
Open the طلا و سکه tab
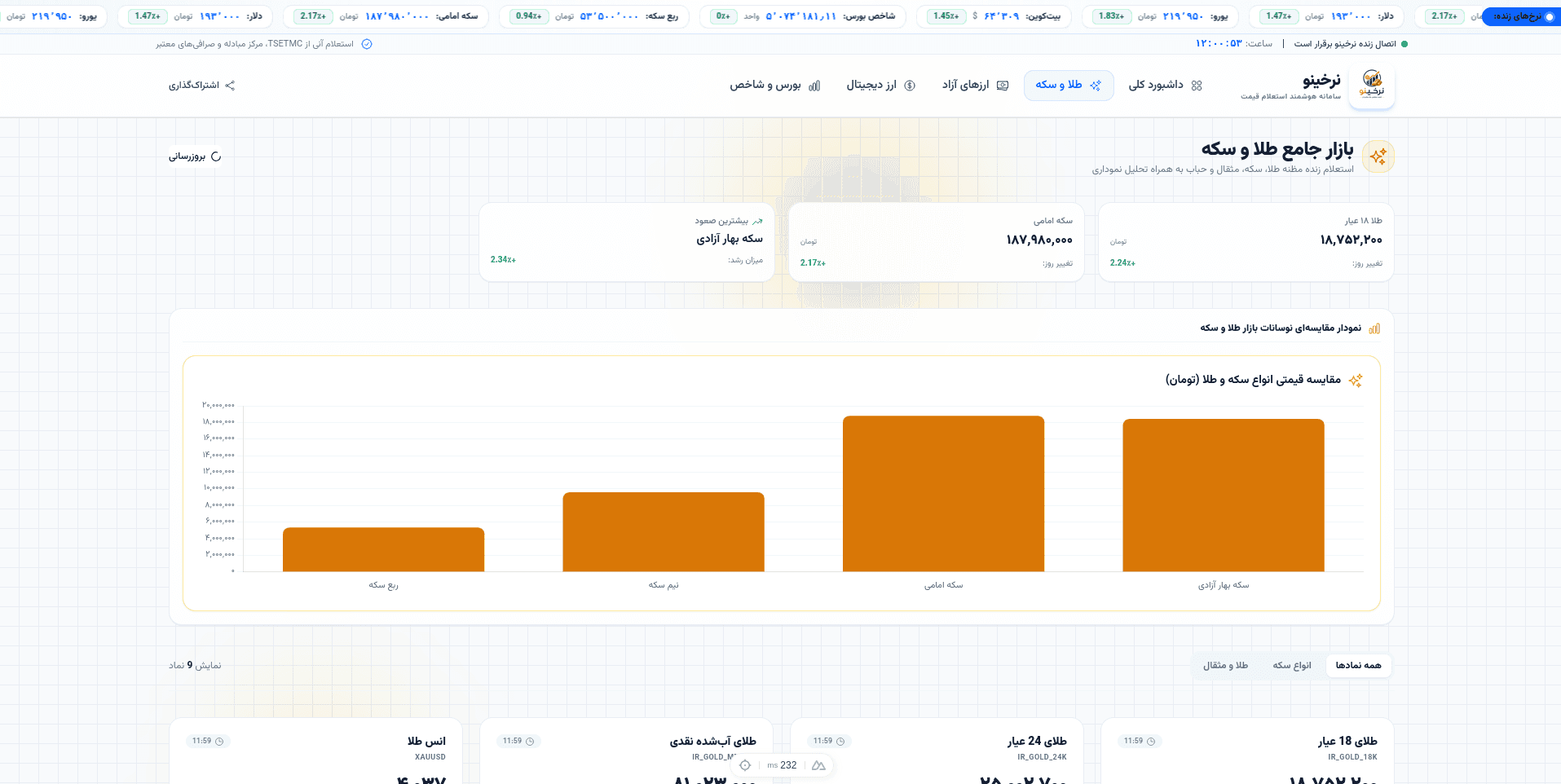[x=1069, y=86]
